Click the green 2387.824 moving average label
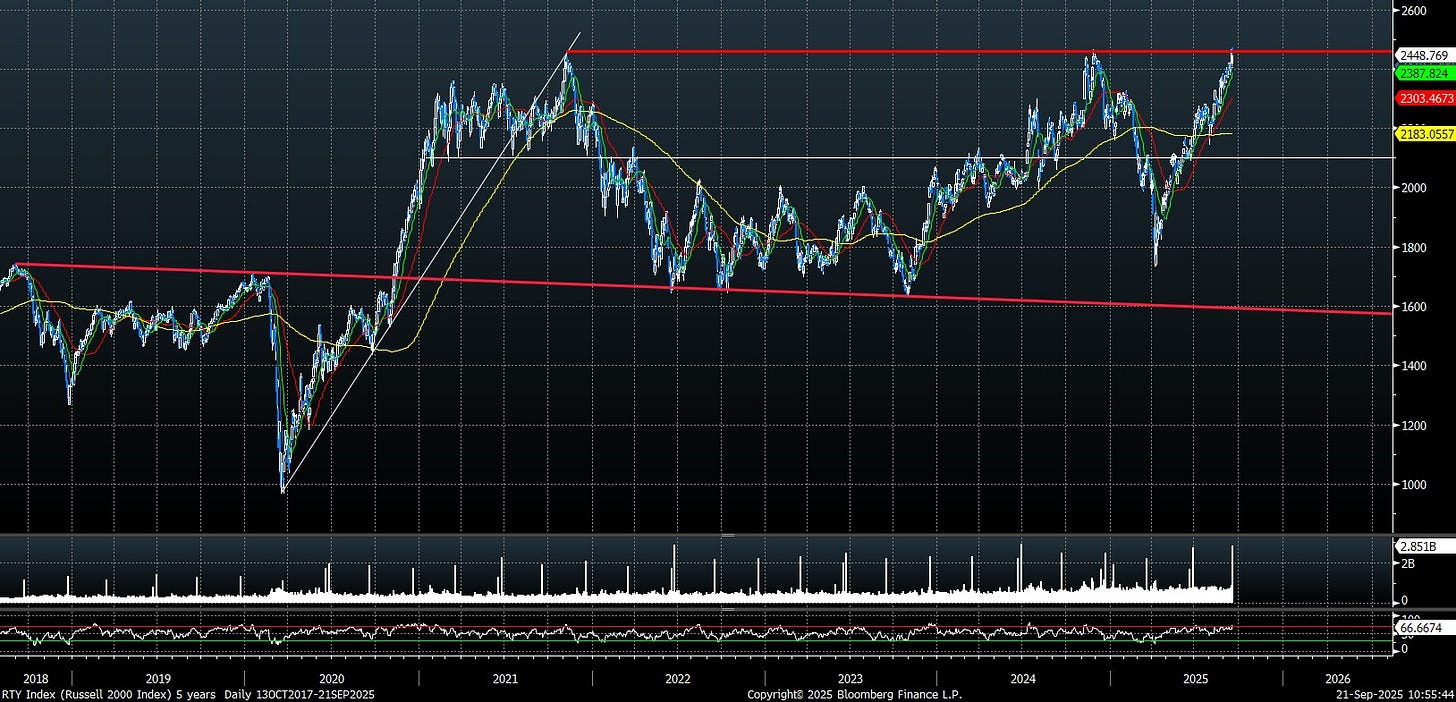The width and height of the screenshot is (1456, 702). click(x=1425, y=73)
